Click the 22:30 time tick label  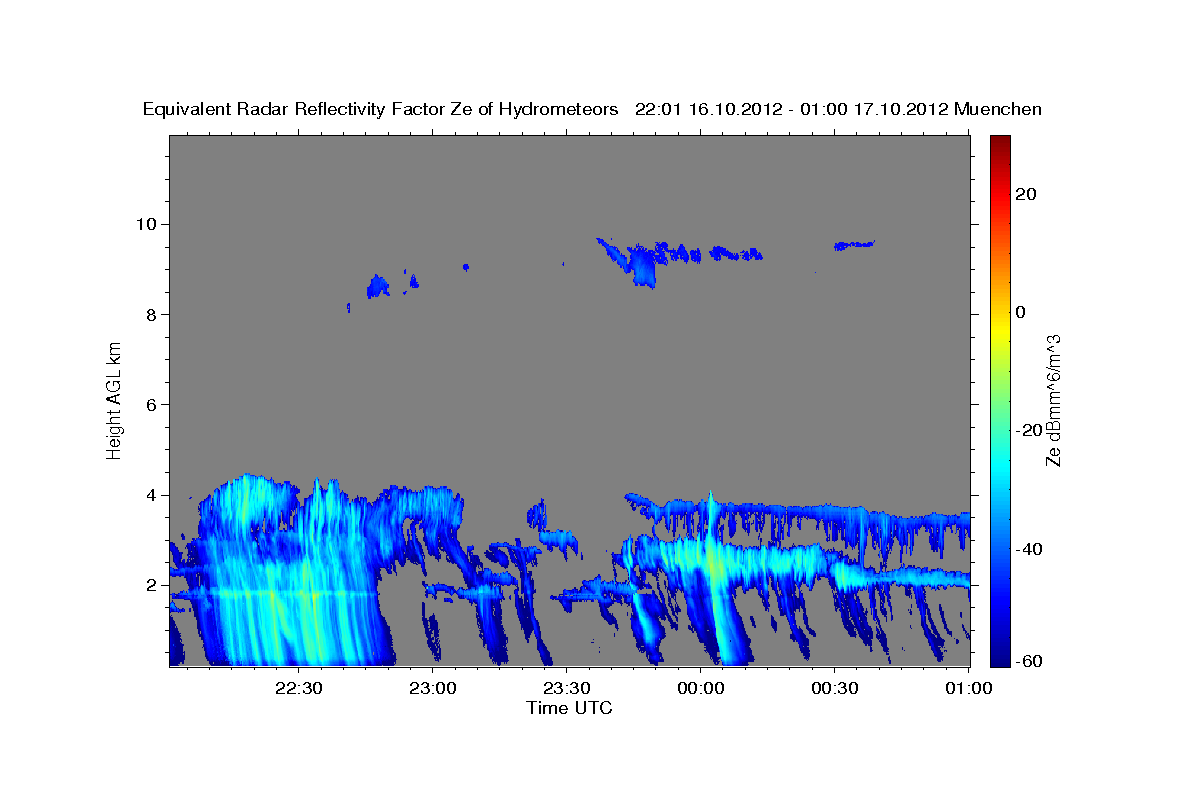pyautogui.click(x=300, y=688)
